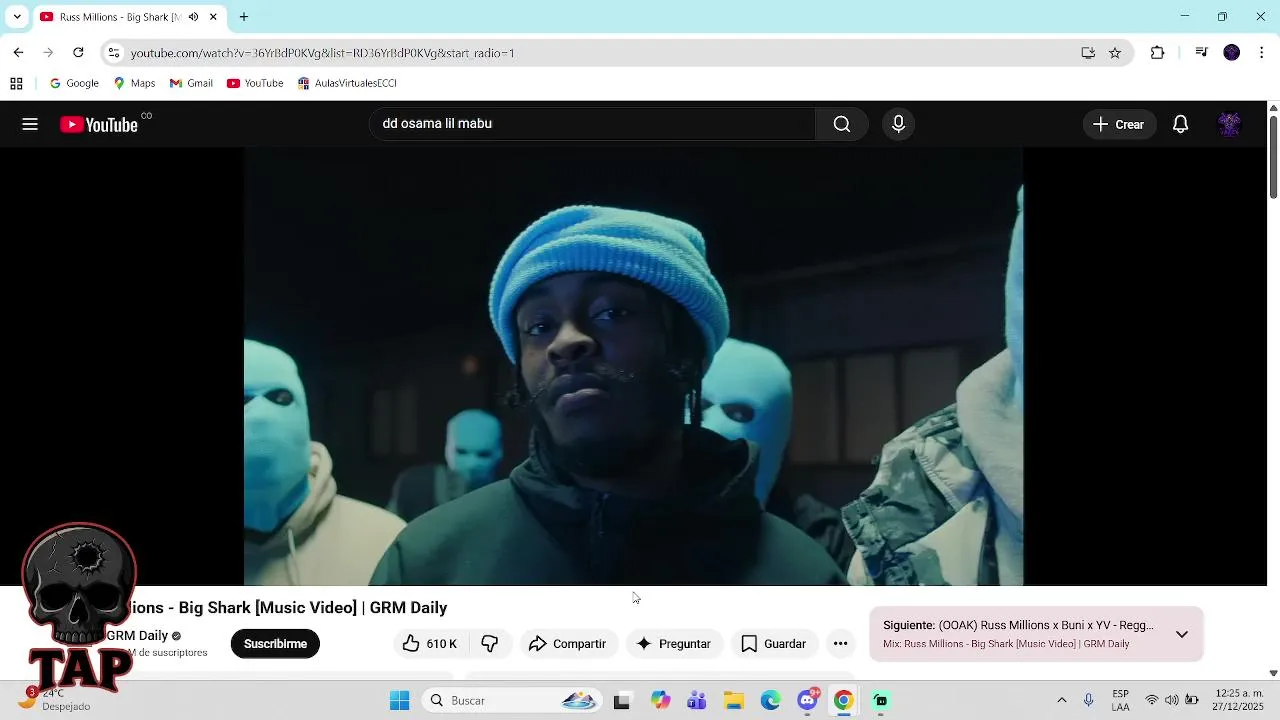The height and width of the screenshot is (720, 1280).
Task: Click the address bar URL
Action: click(322, 53)
